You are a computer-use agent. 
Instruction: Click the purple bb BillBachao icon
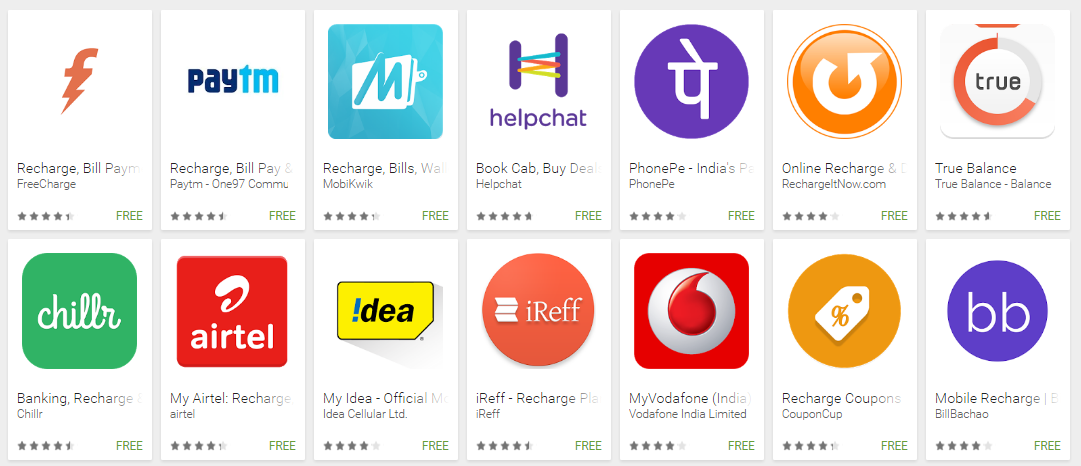[x=998, y=311]
